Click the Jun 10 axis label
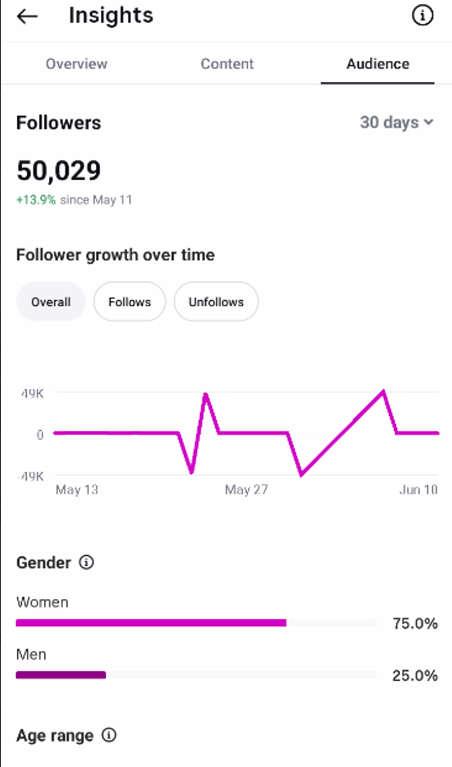Image resolution: width=452 pixels, height=767 pixels. pyautogui.click(x=418, y=490)
